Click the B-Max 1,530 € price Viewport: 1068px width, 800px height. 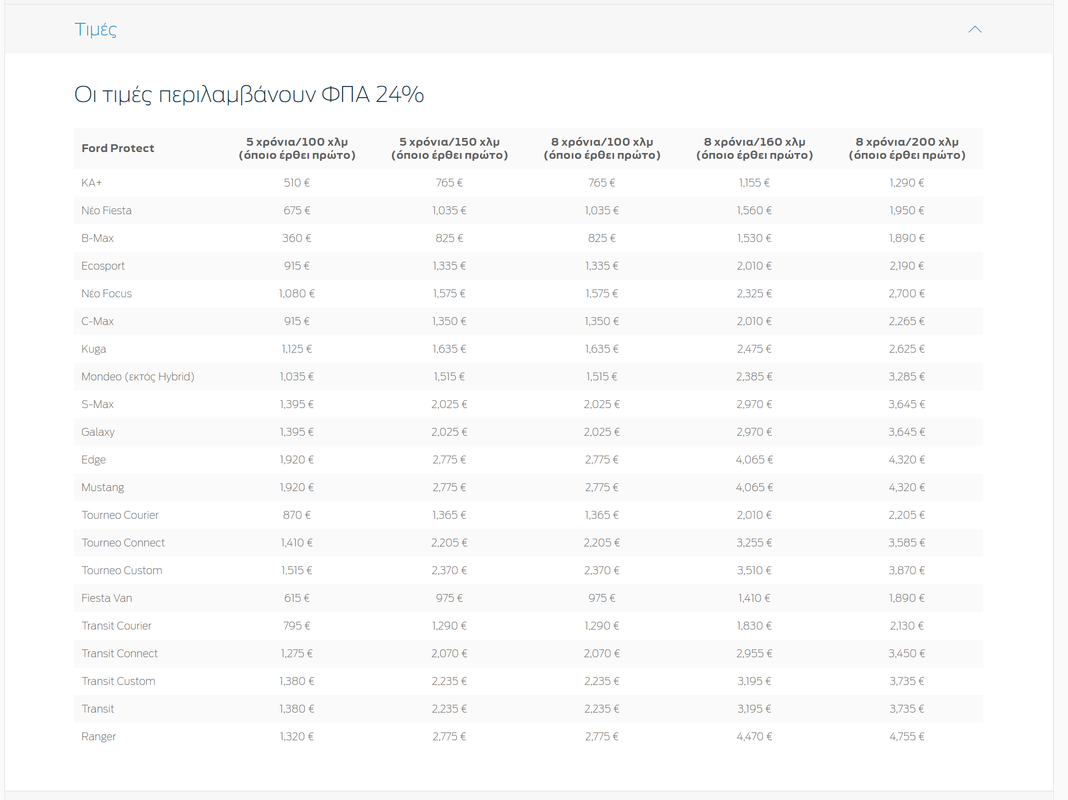[x=755, y=238]
